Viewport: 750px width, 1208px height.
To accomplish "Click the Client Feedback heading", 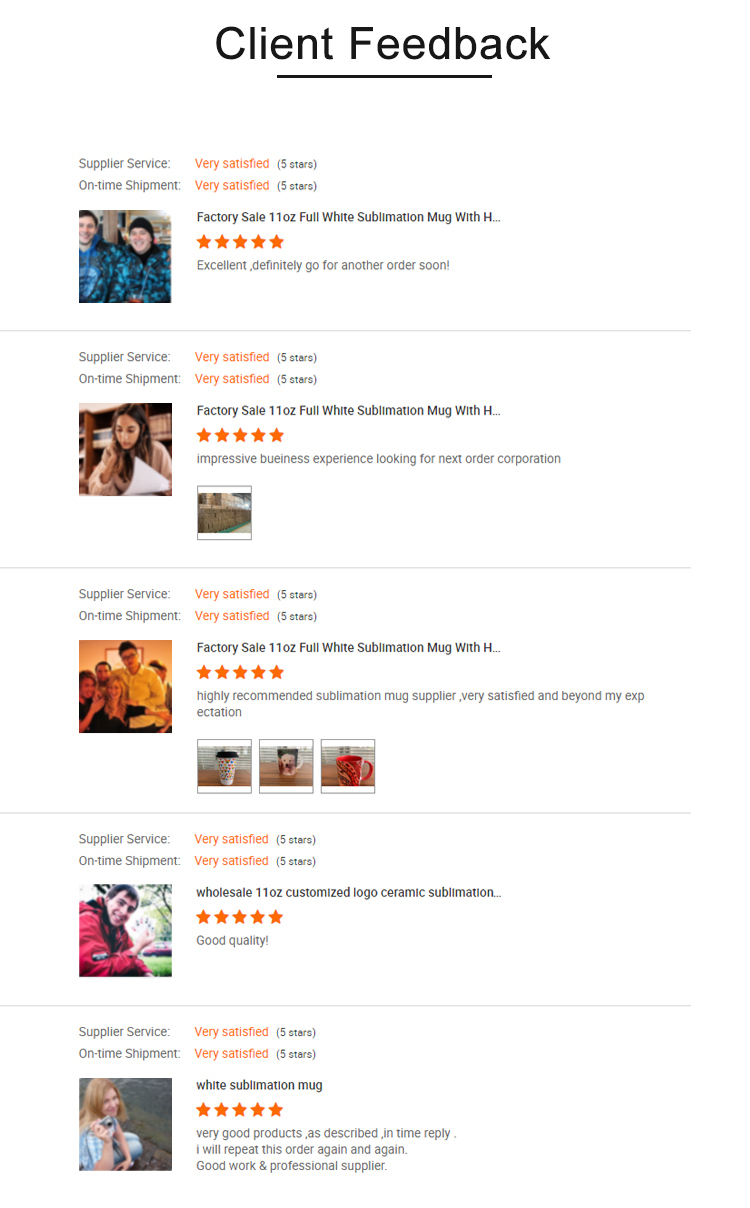I will 383,44.
